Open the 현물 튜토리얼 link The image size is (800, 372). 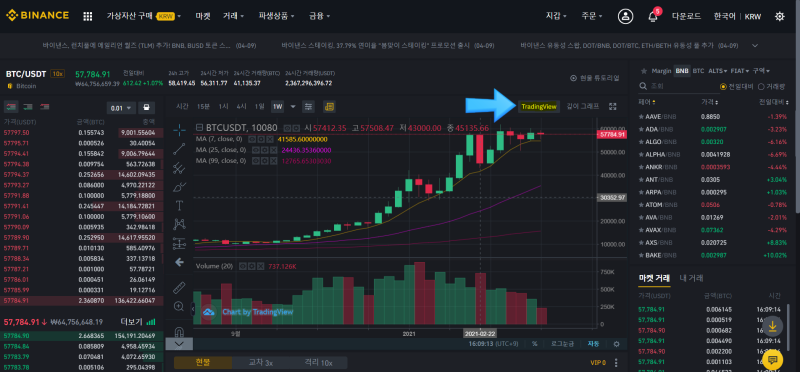594,78
